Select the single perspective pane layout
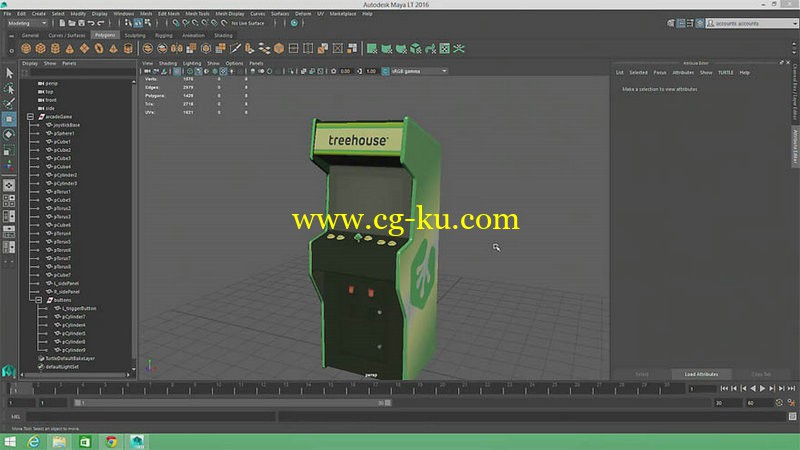Image resolution: width=800 pixels, height=450 pixels. [x=9, y=185]
